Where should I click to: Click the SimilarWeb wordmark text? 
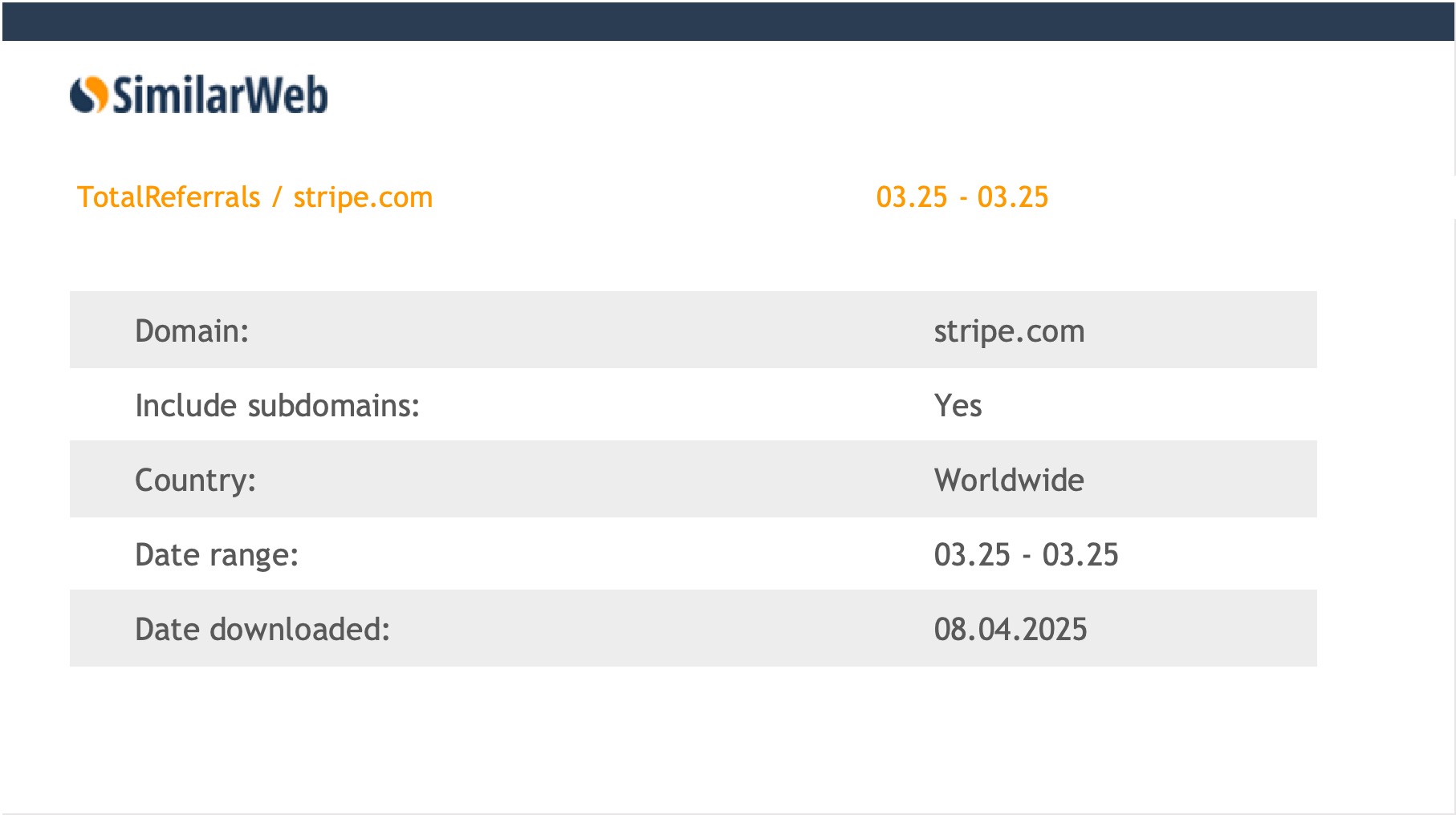[220, 95]
